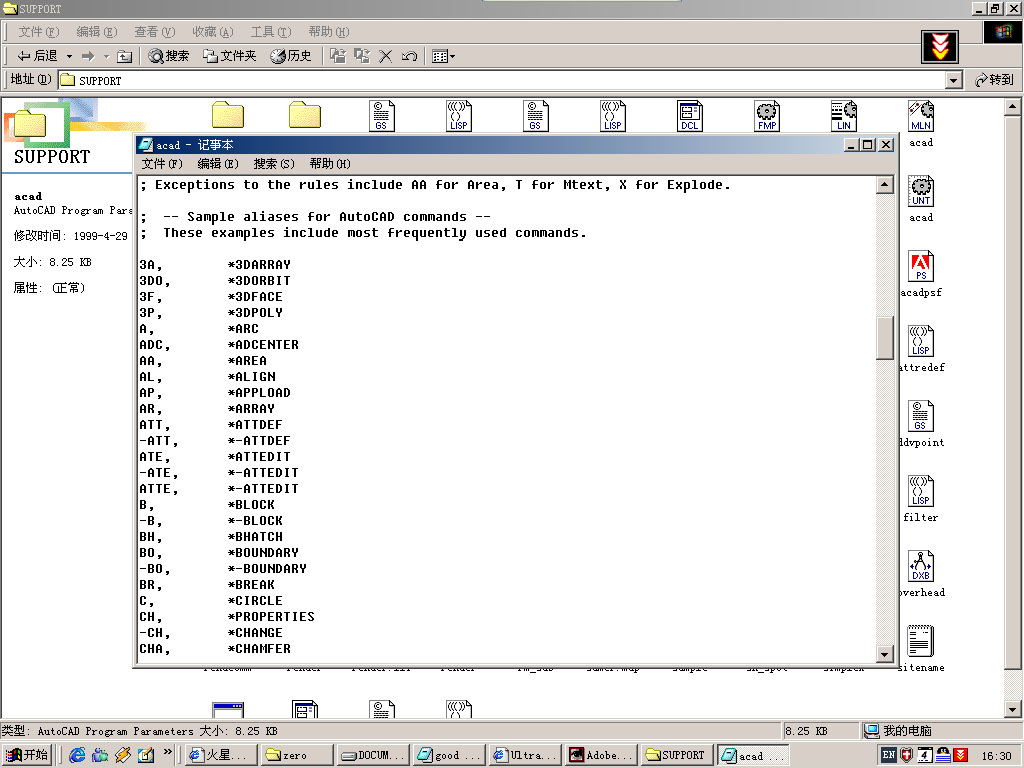Click the SUPPORT address bar field
Image resolution: width=1024 pixels, height=768 pixels.
point(502,80)
